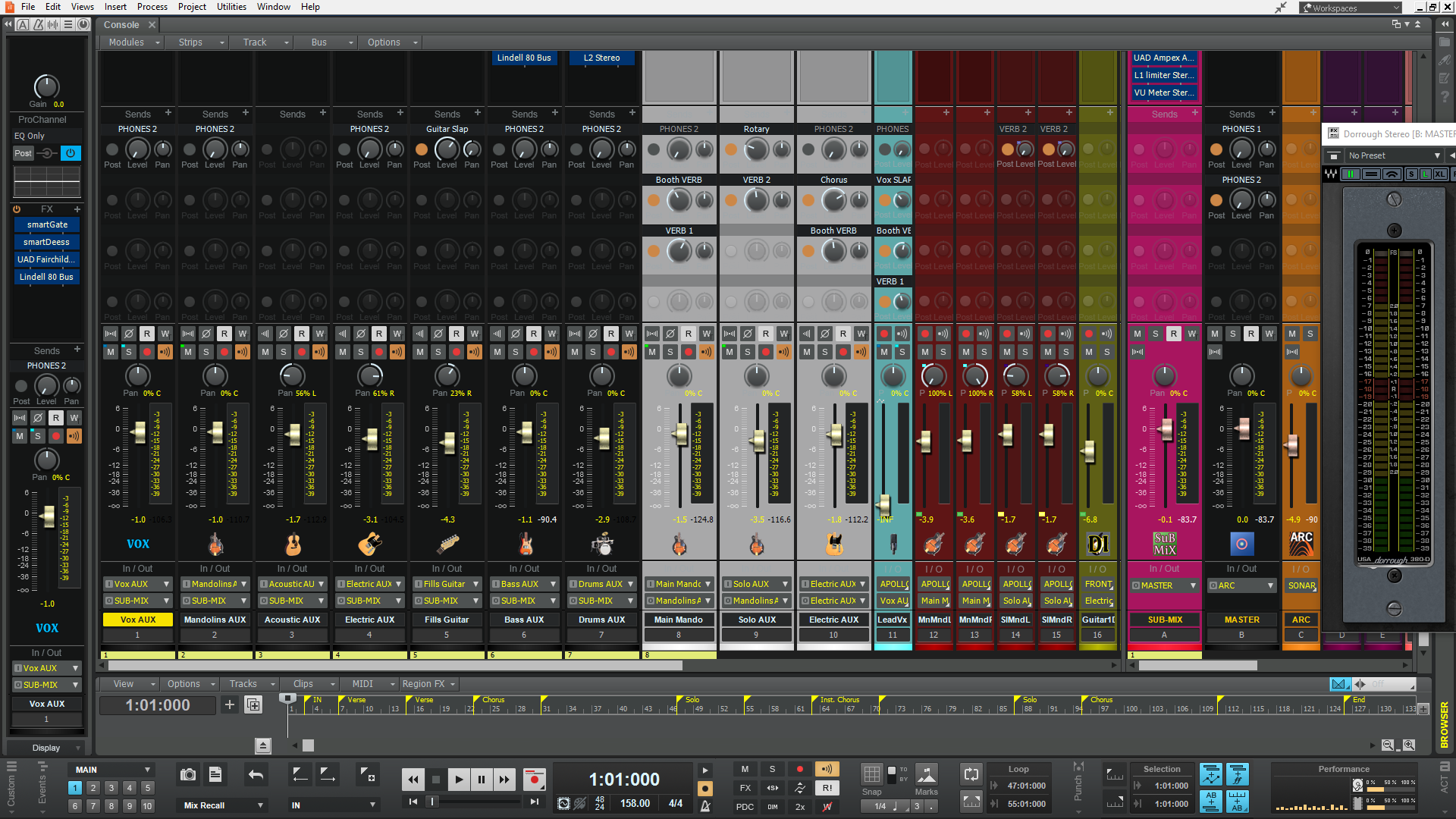Take a Mix Recall snapshot with camera icon
Viewport: 1456px width, 819px height.
click(x=188, y=774)
